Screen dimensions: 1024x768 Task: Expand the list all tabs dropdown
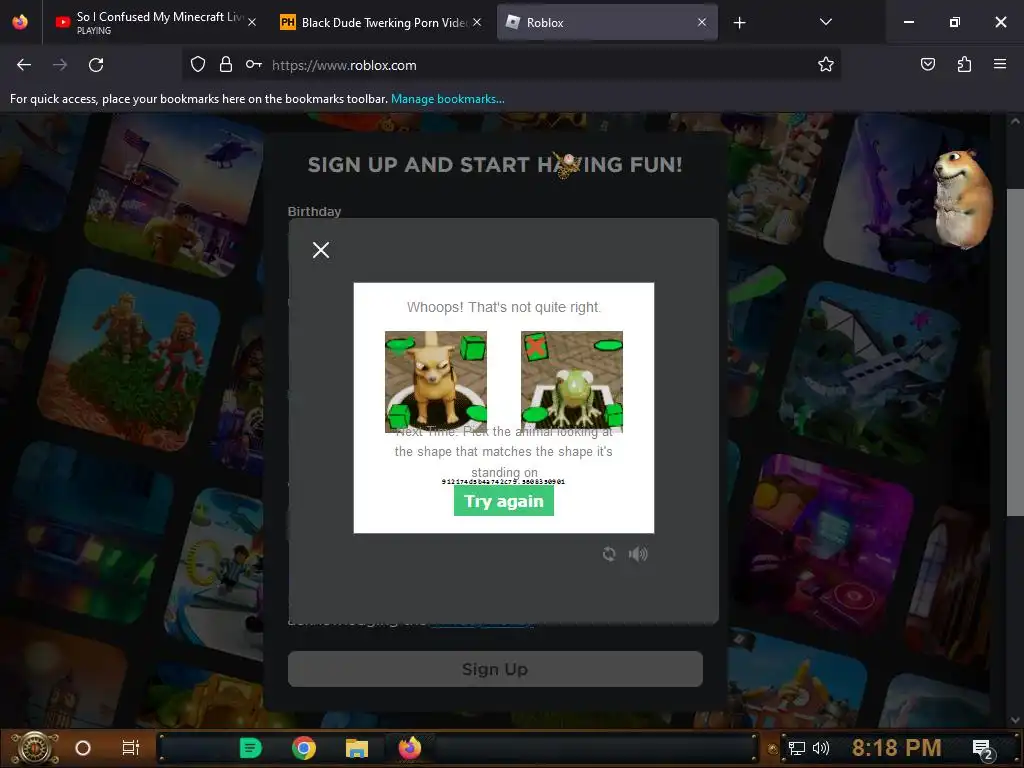click(x=825, y=22)
